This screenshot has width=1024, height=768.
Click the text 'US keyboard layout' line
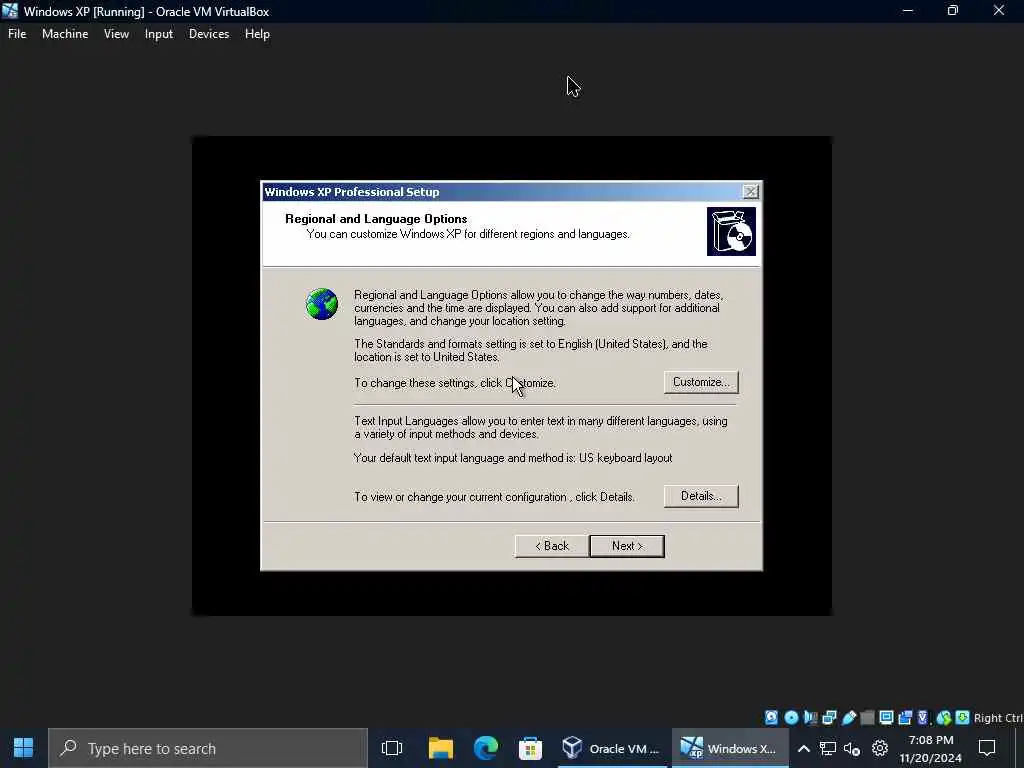coord(513,458)
